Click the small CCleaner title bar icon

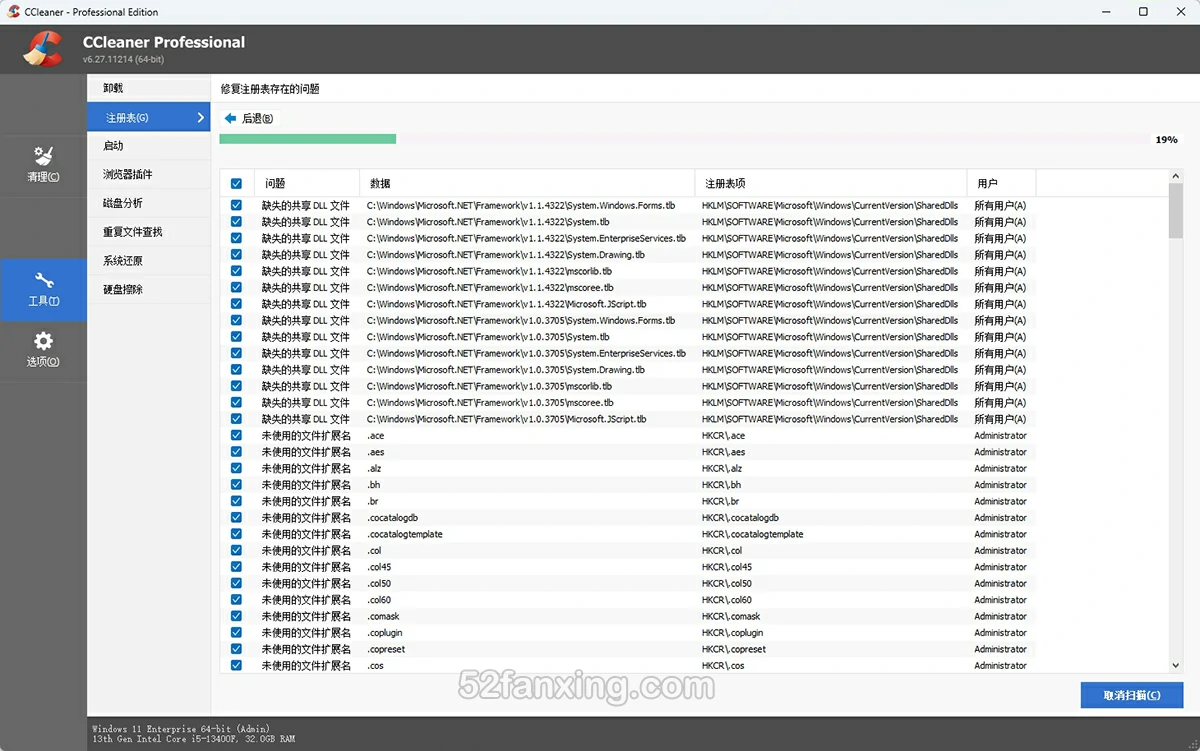click(x=14, y=12)
